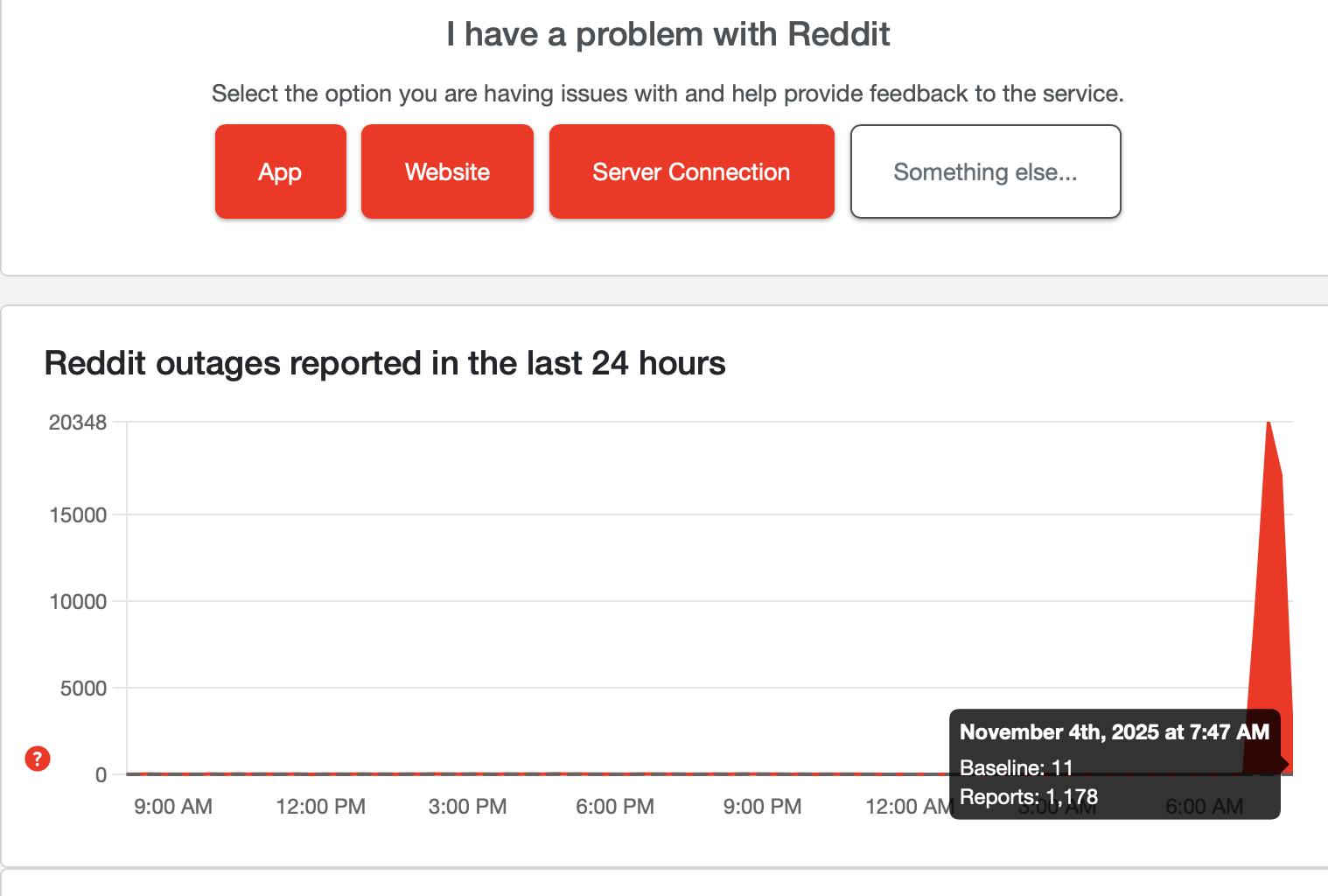
Task: Click the 12:00 PM axis label
Action: coord(320,806)
